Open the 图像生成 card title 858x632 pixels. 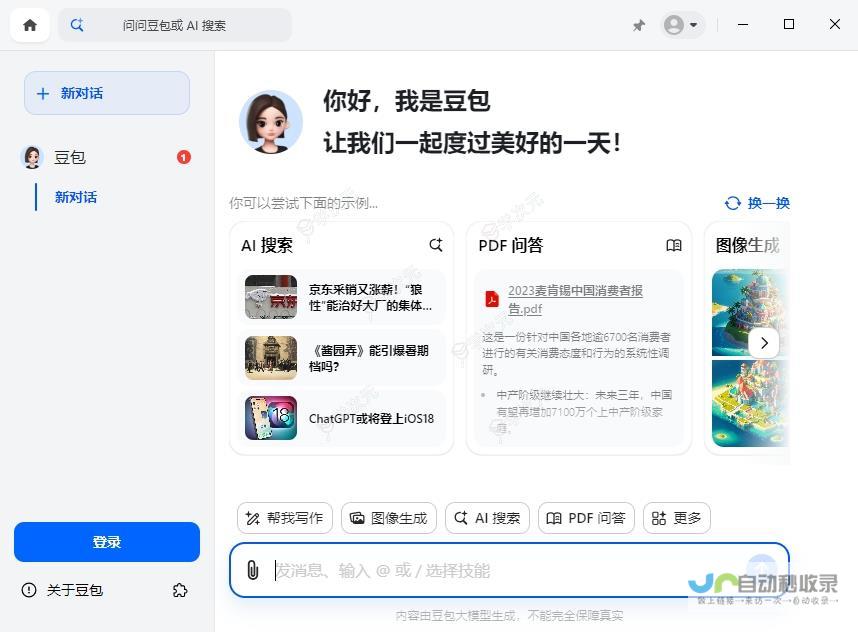coord(747,245)
